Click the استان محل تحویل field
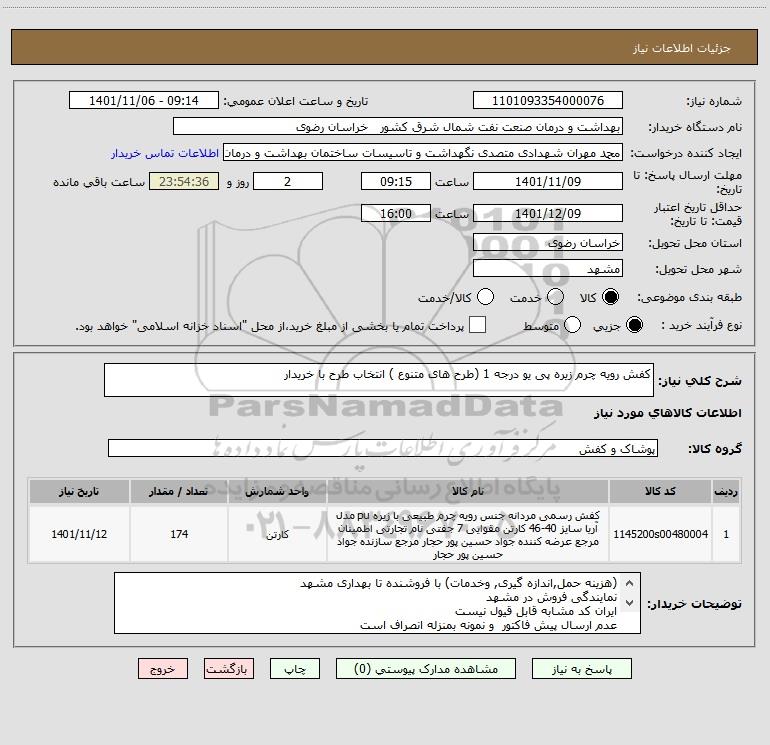Image resolution: width=770 pixels, height=745 pixels. pos(548,243)
